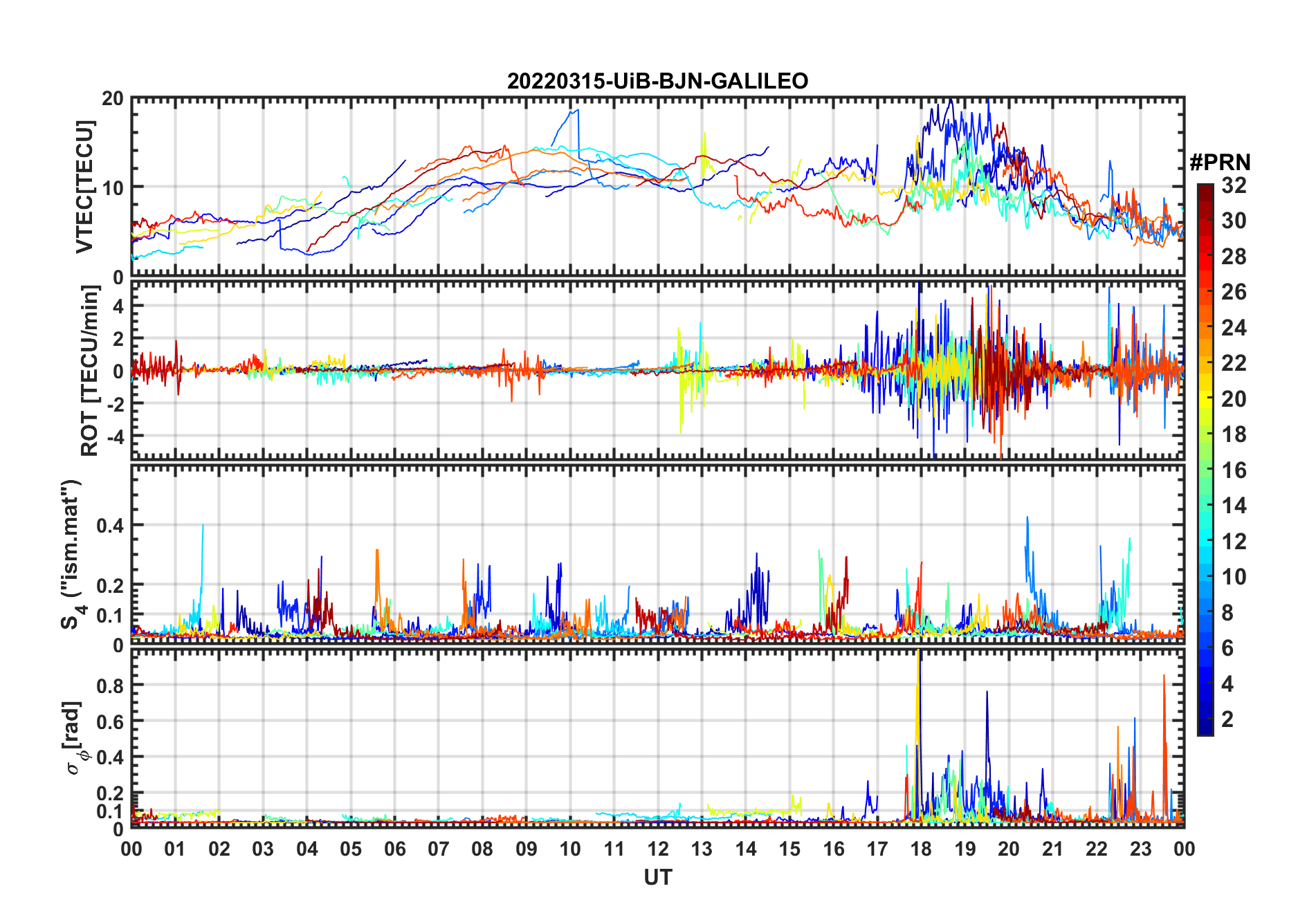
Task: Click UT axis tick label 19
Action: click(965, 849)
